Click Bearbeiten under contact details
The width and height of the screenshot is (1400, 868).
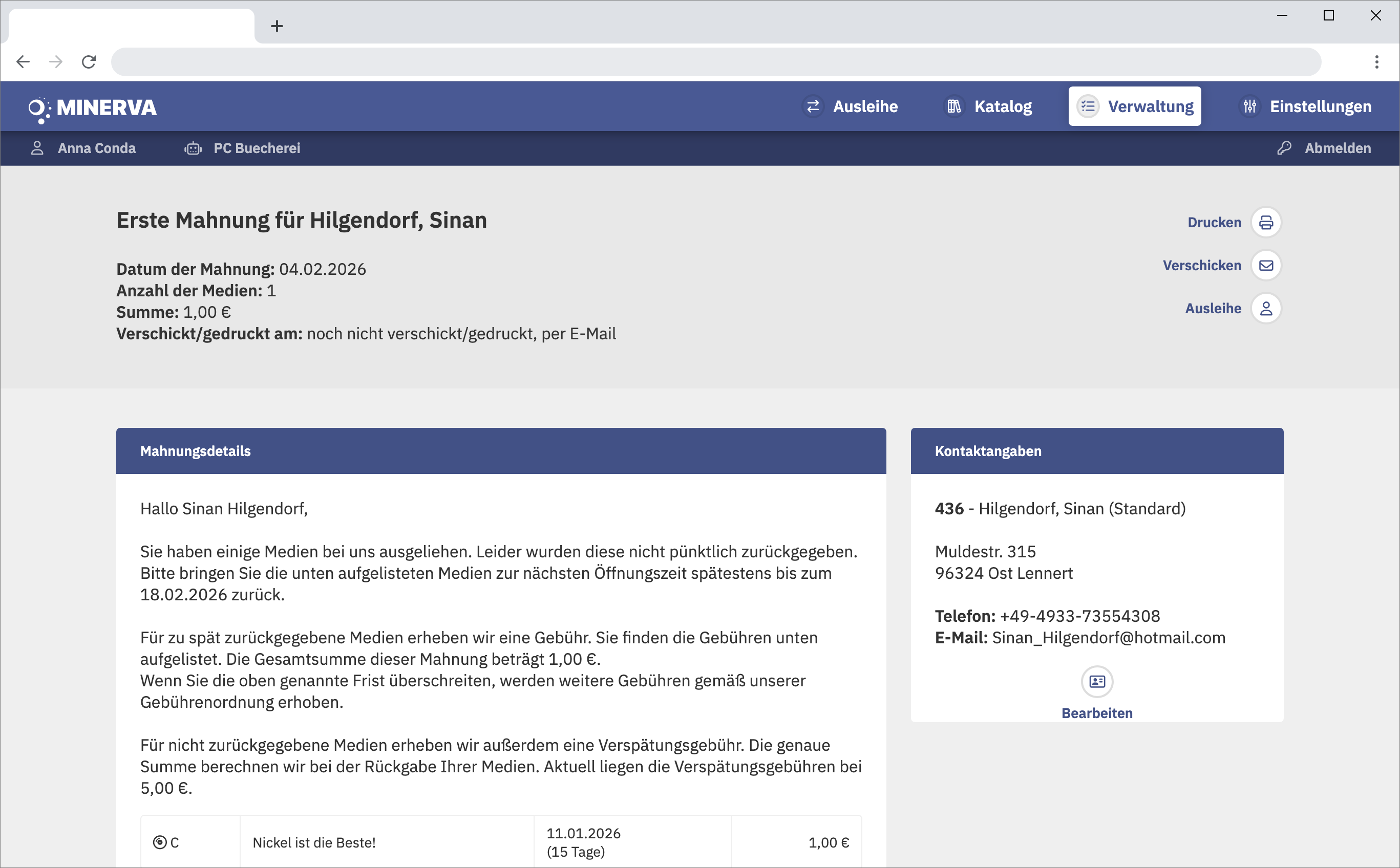[1097, 713]
